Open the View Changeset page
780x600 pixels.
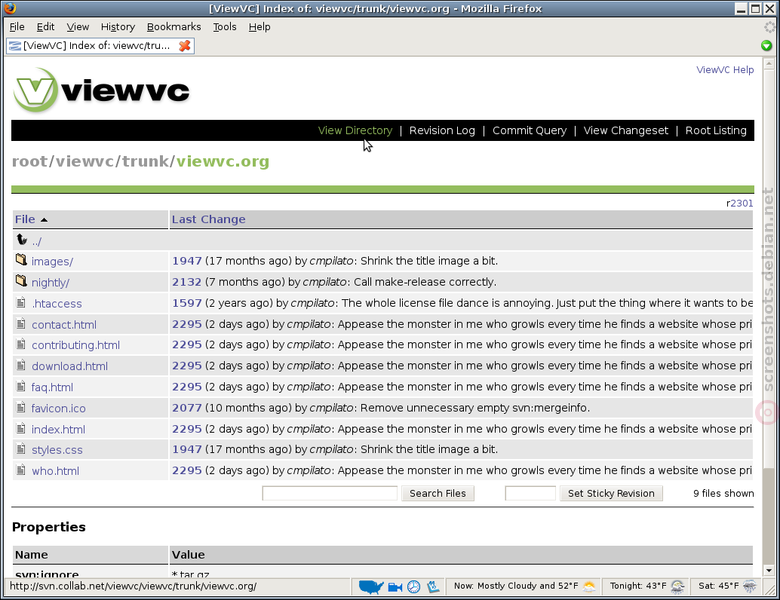pyautogui.click(x=626, y=130)
